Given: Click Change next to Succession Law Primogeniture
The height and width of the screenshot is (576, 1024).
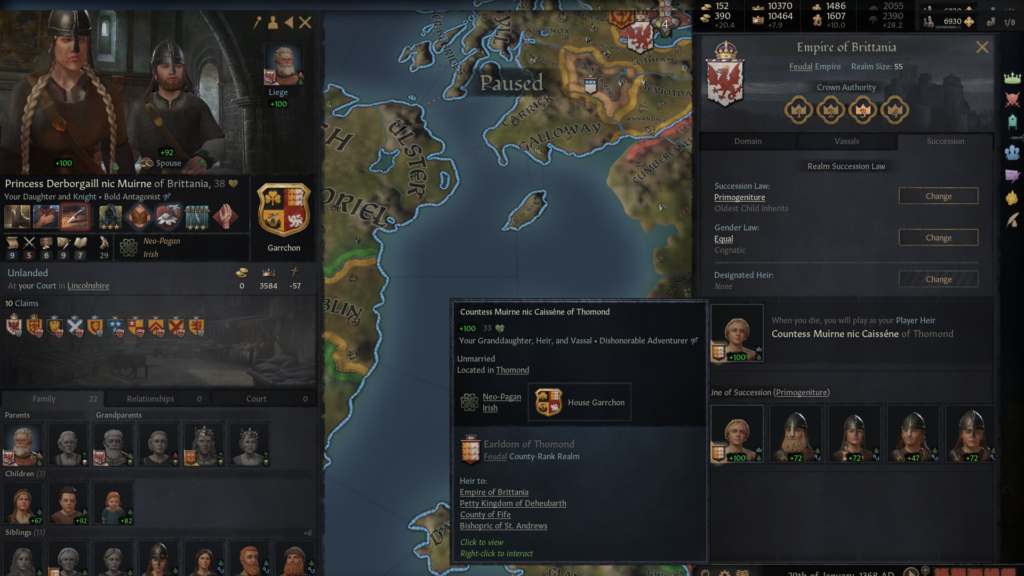Looking at the screenshot, I should click(938, 196).
